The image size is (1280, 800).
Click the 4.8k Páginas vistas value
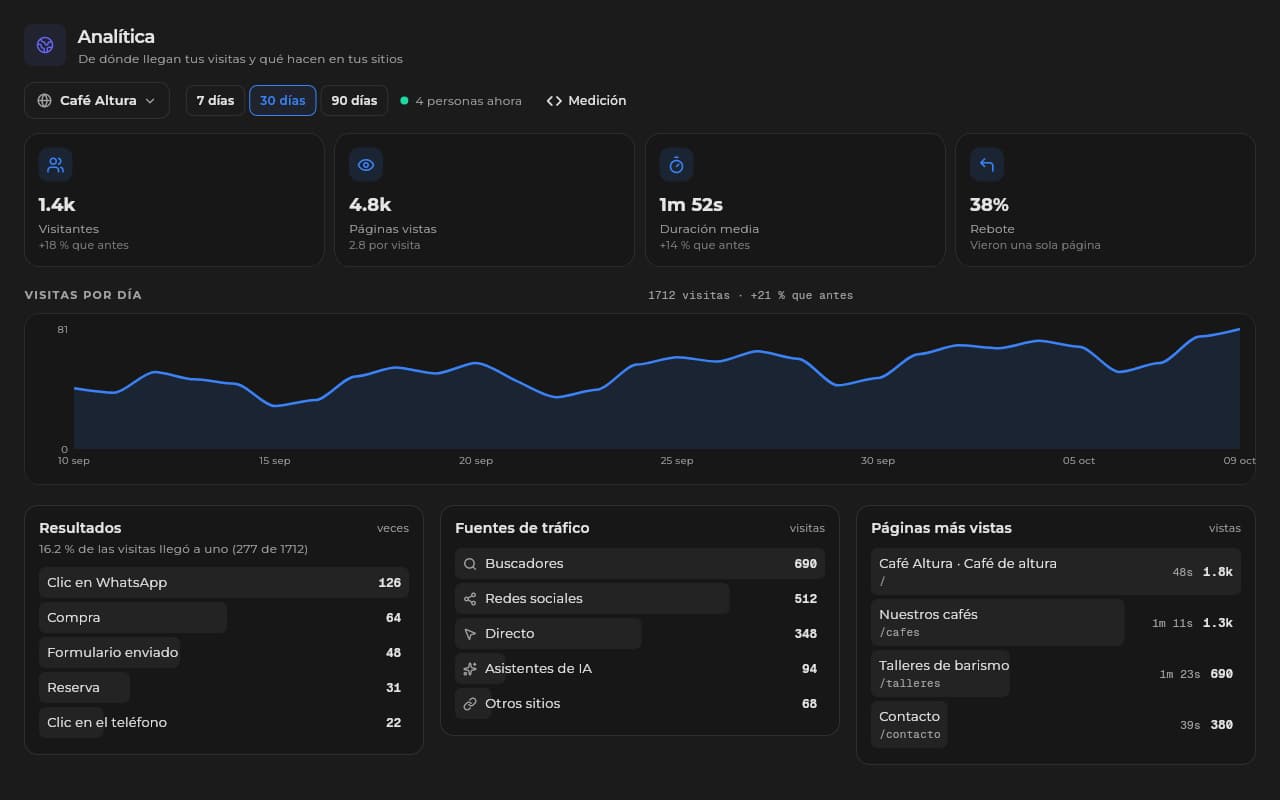tap(370, 205)
